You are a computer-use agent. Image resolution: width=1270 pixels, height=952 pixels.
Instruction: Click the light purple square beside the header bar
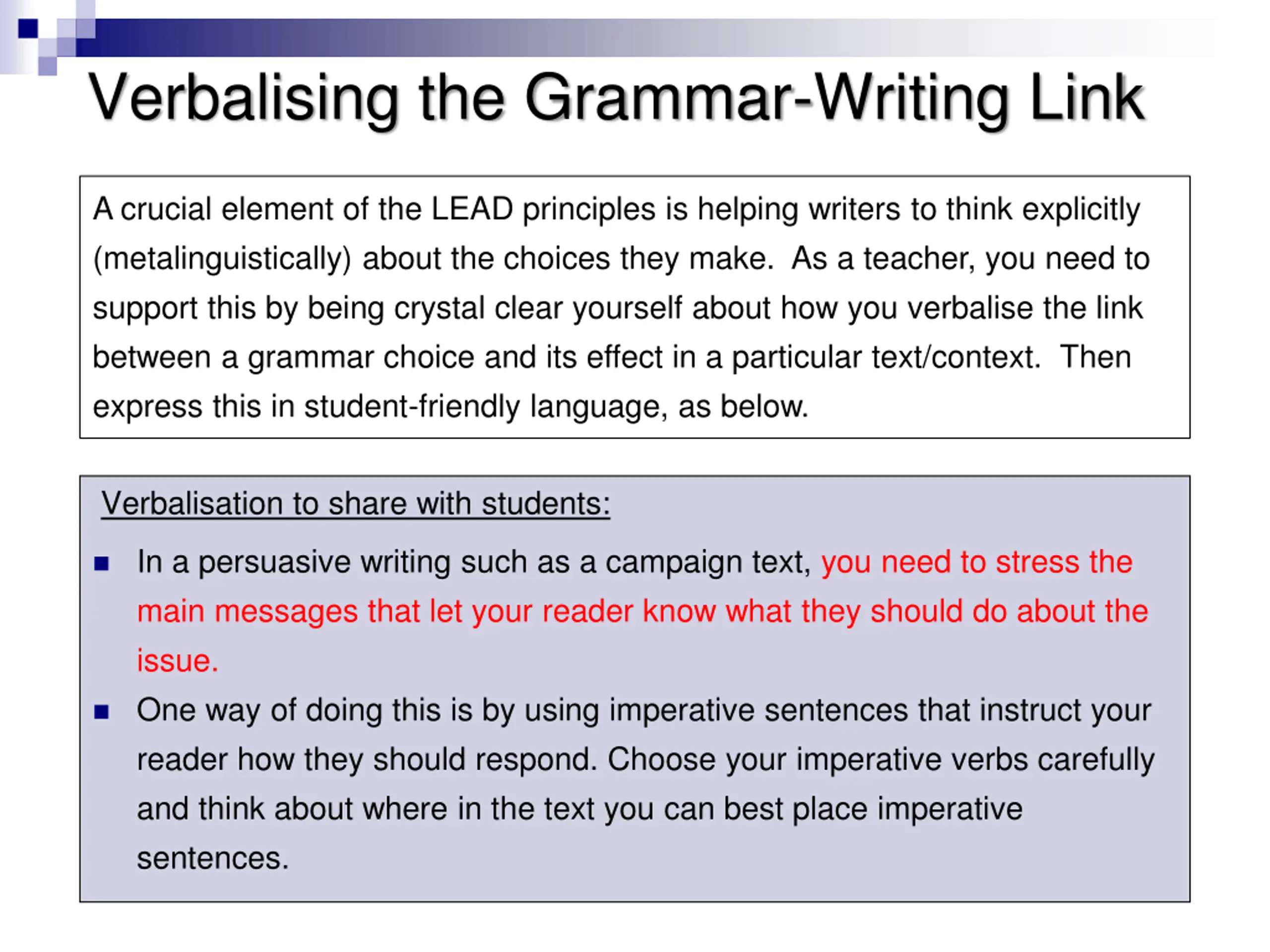coord(85,28)
